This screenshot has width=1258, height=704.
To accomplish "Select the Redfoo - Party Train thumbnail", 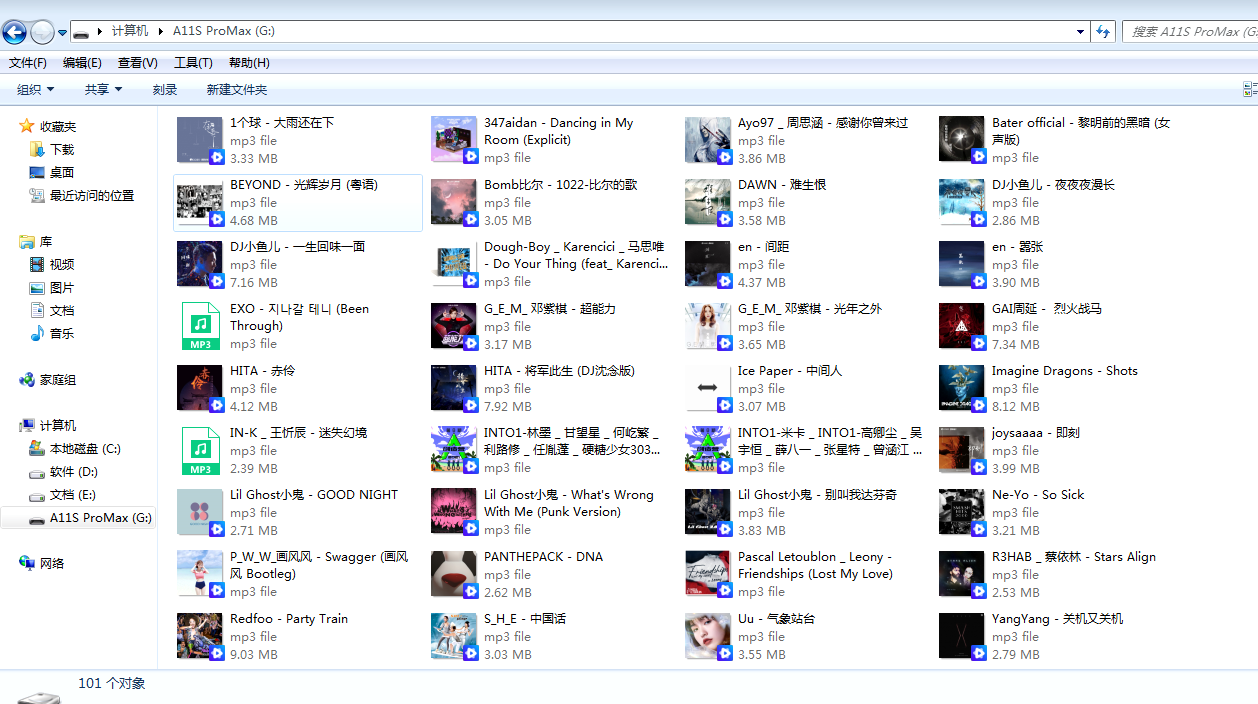I will pyautogui.click(x=200, y=636).
